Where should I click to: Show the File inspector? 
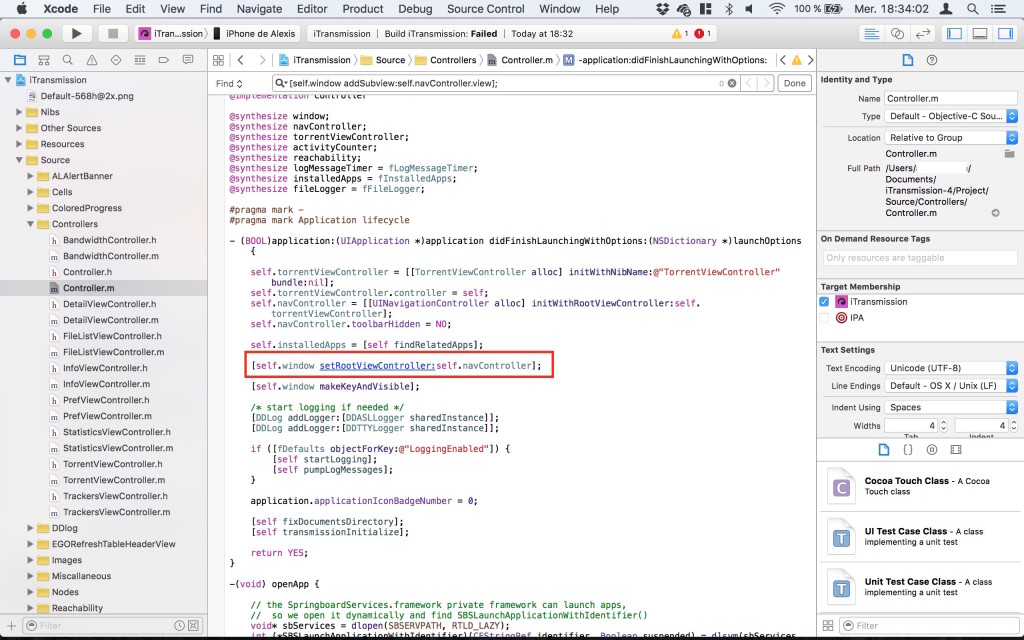tap(907, 60)
